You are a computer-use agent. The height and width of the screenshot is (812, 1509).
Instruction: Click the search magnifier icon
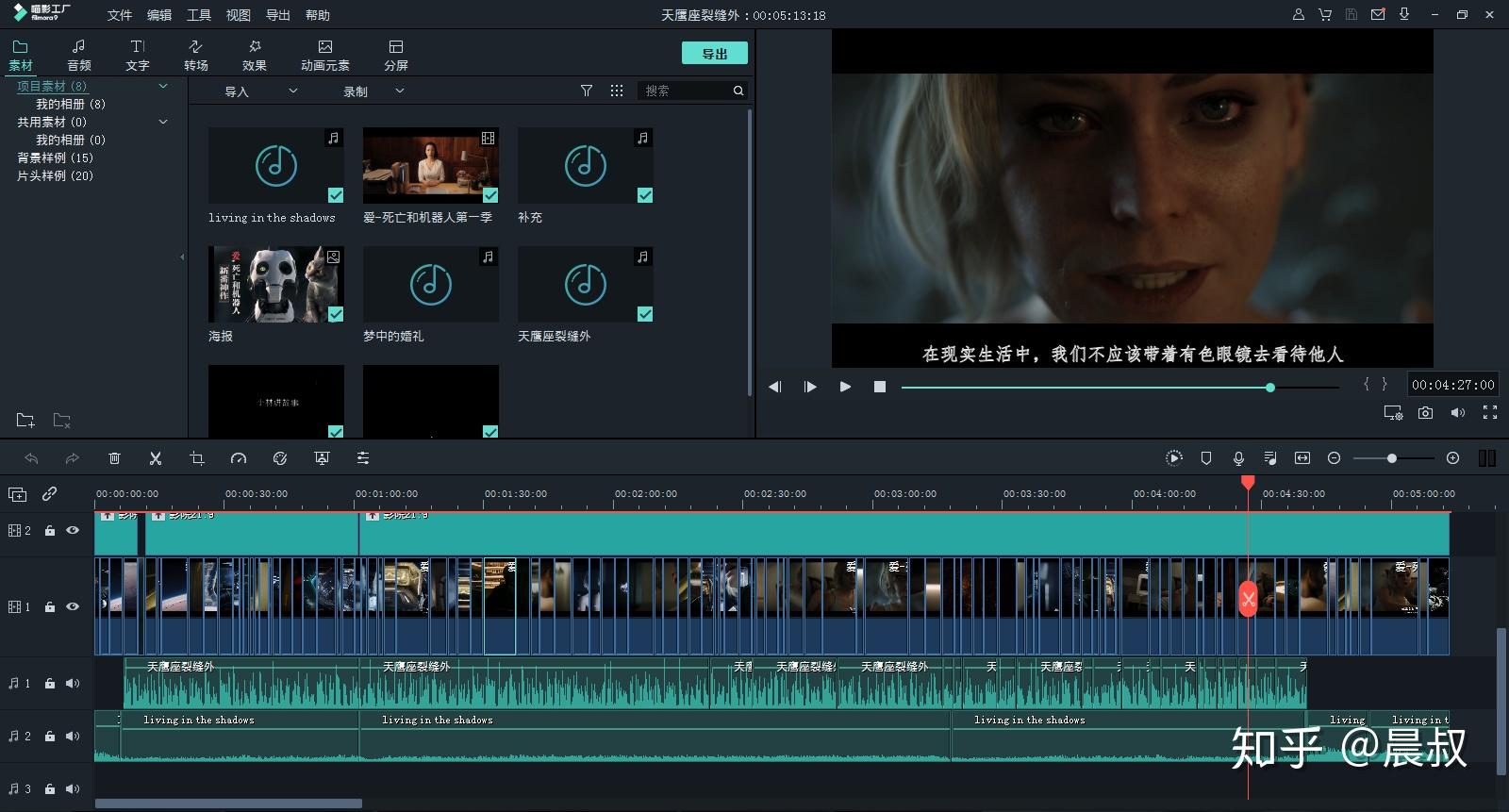(738, 91)
